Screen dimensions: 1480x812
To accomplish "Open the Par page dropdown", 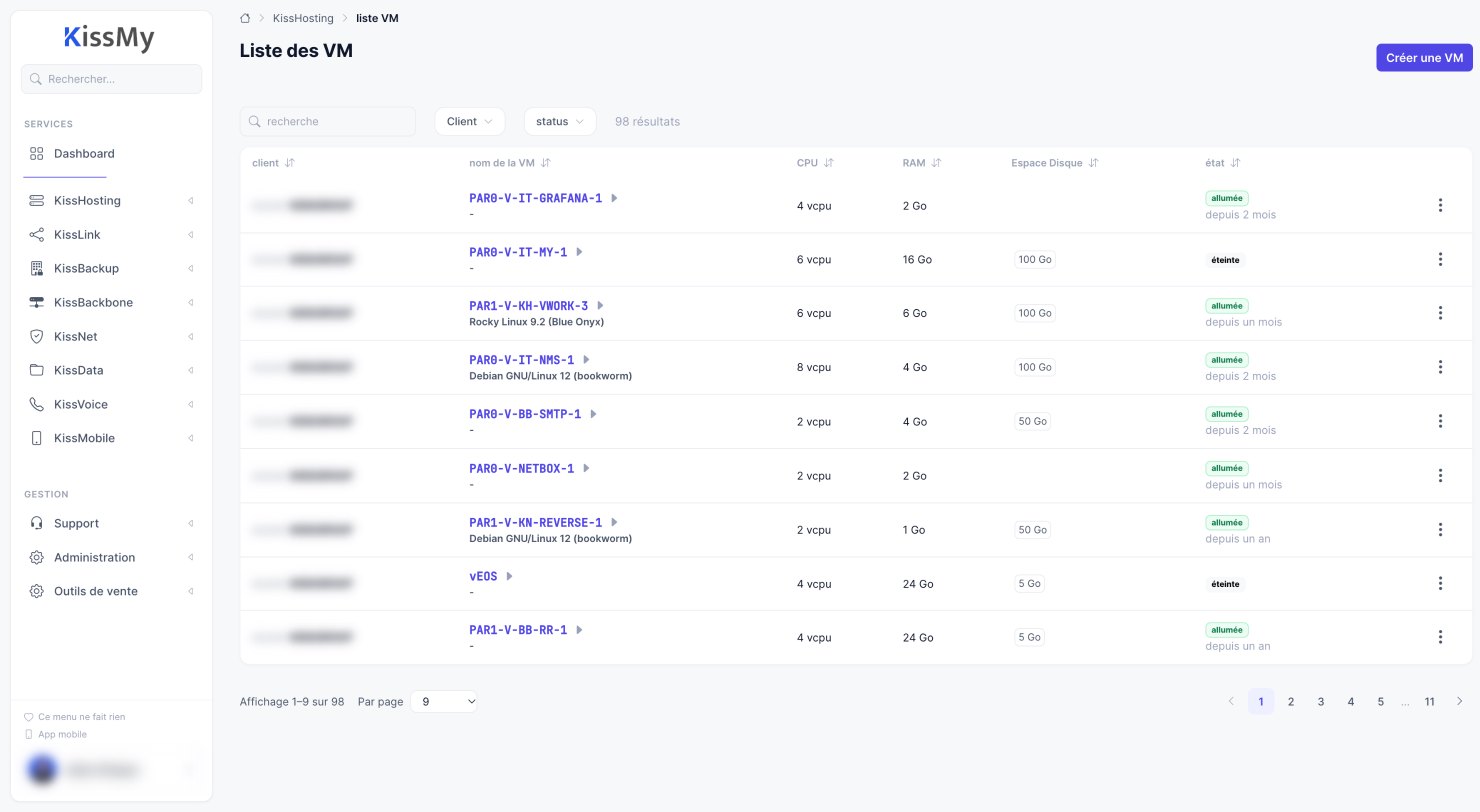I will click(x=444, y=702).
